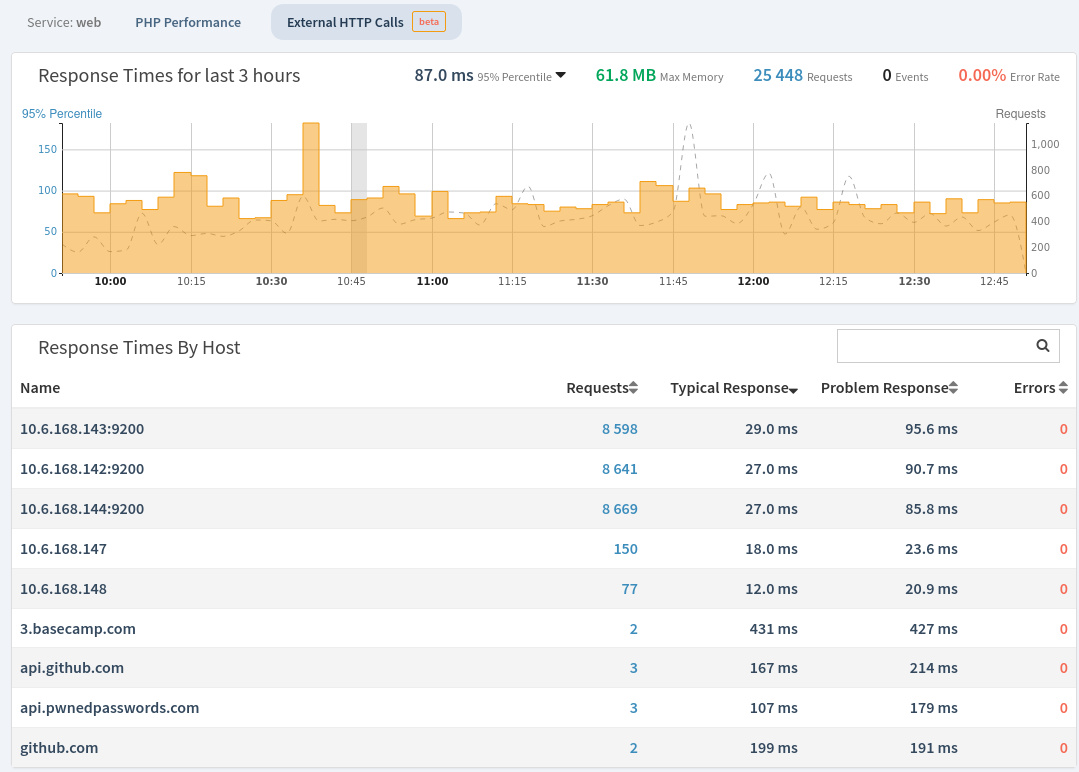
Task: Click the tallest orange bar near 10:35
Action: (x=311, y=198)
